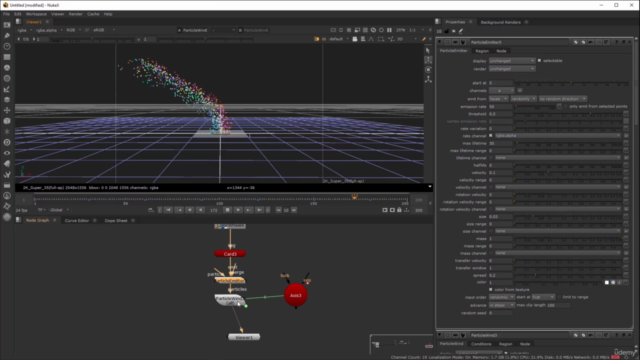Click the viewer pause icon
Viewport: 640px width, 360px height.
[x=389, y=30]
